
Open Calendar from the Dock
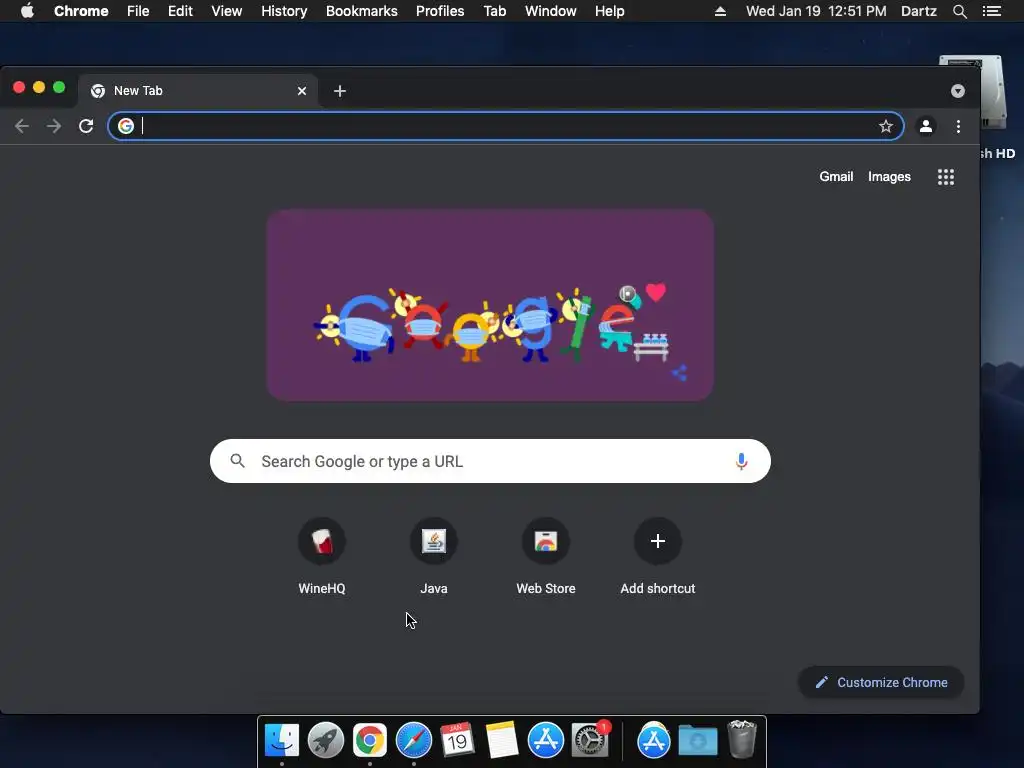tap(457, 740)
